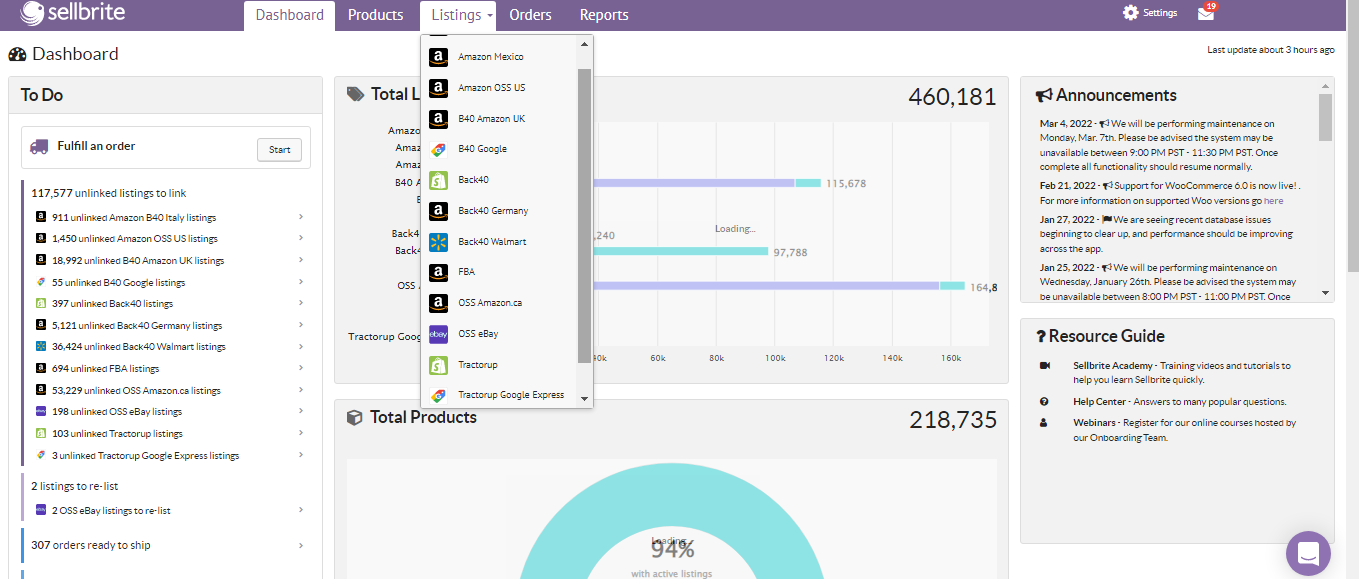
Task: Click the Listings dropdown scrollbar thumb
Action: (x=584, y=215)
